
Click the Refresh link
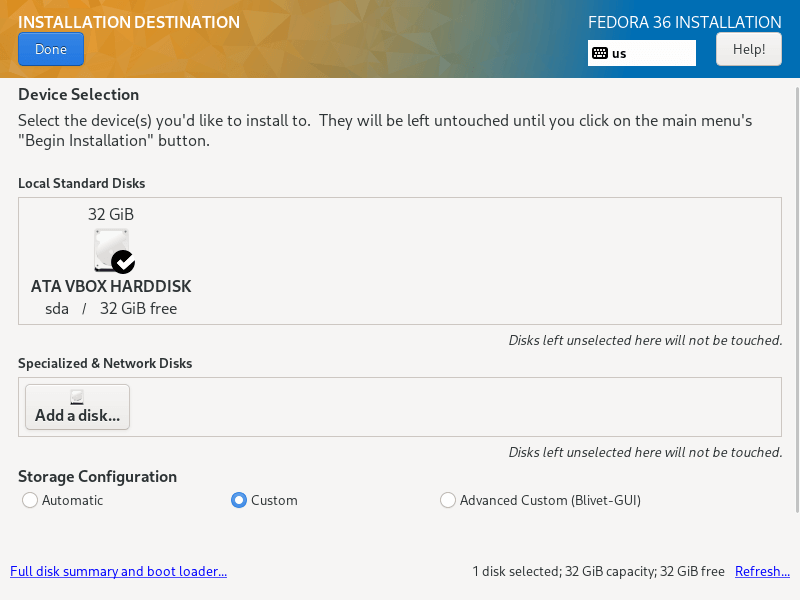[x=761, y=572]
